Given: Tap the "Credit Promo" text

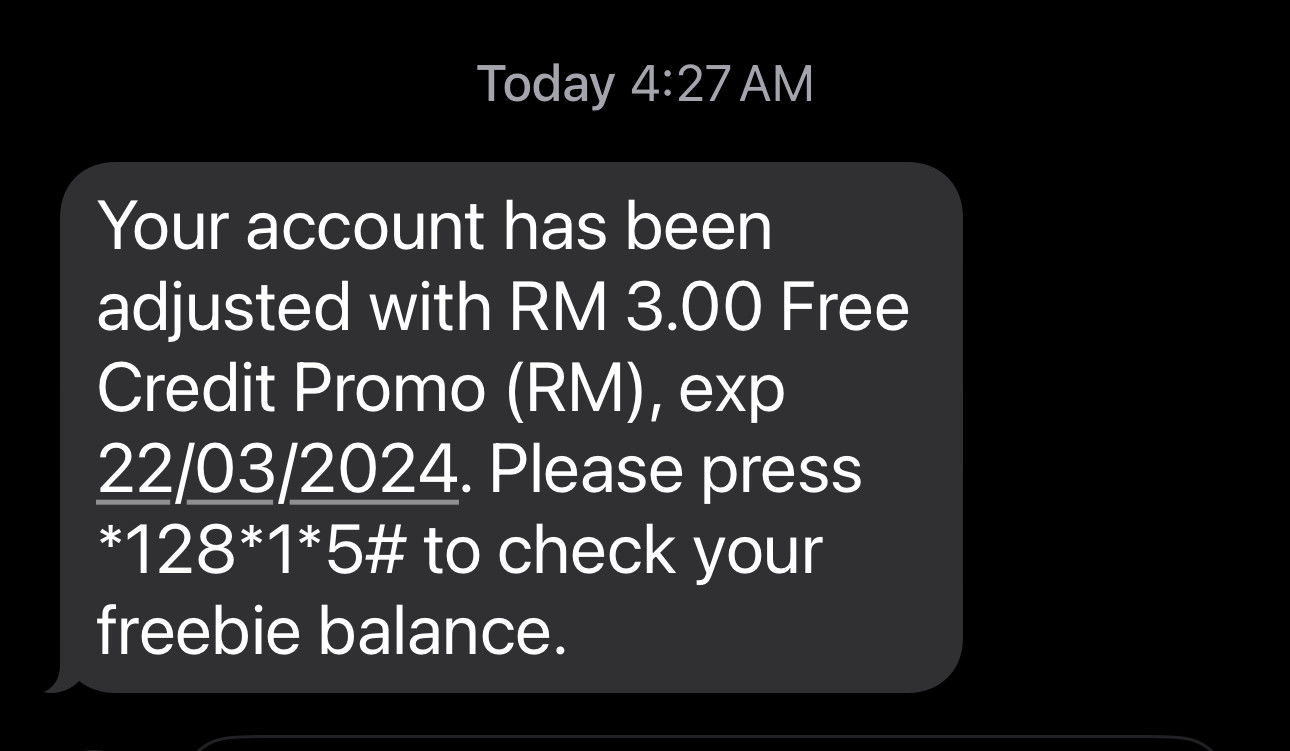Looking at the screenshot, I should click(291, 388).
